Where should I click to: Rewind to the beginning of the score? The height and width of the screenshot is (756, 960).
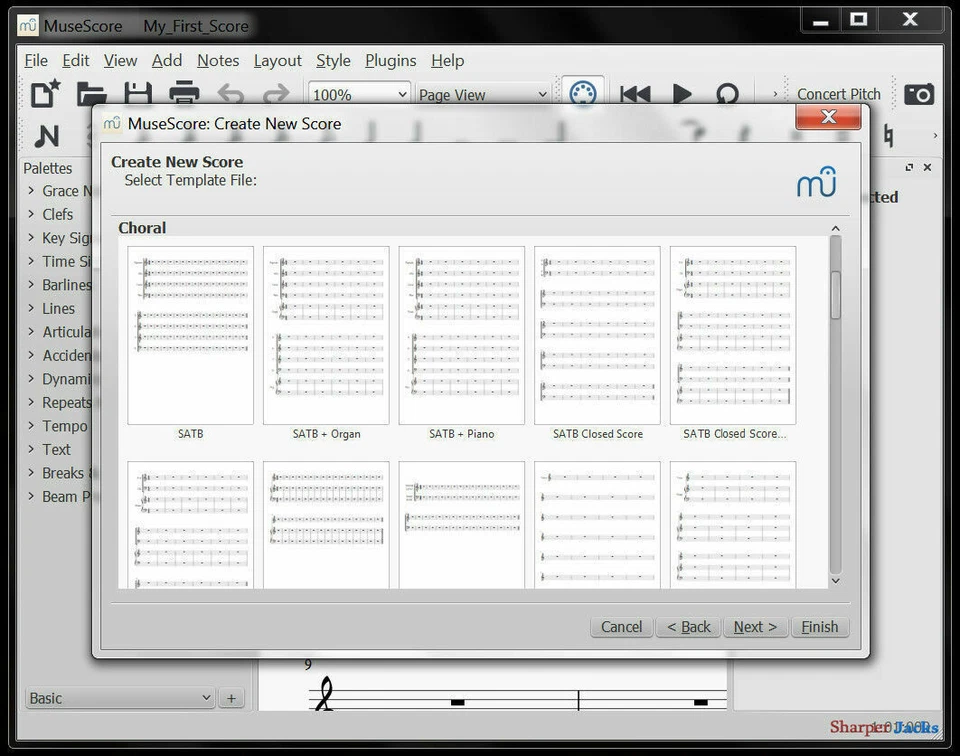pos(634,93)
